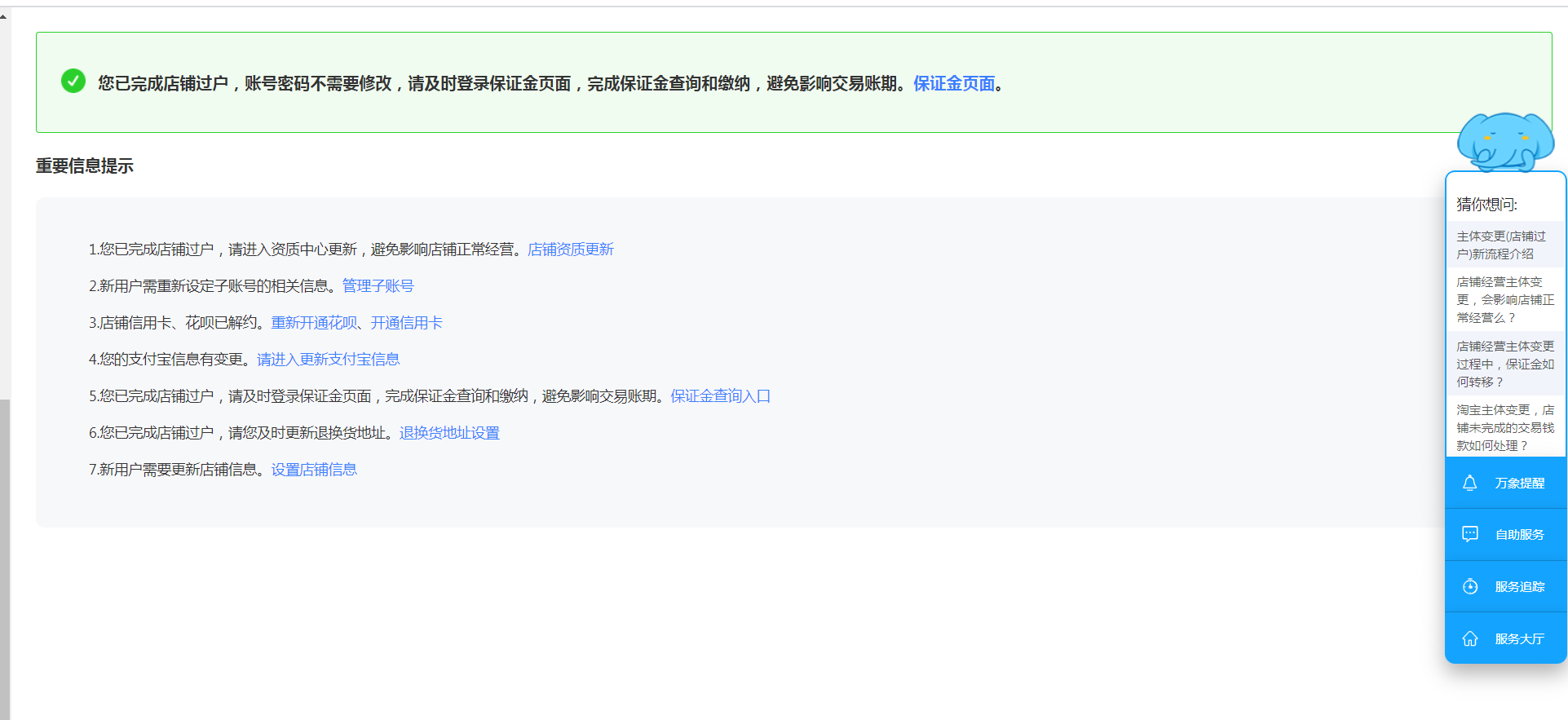Go to 管理子账号 link

click(x=378, y=286)
